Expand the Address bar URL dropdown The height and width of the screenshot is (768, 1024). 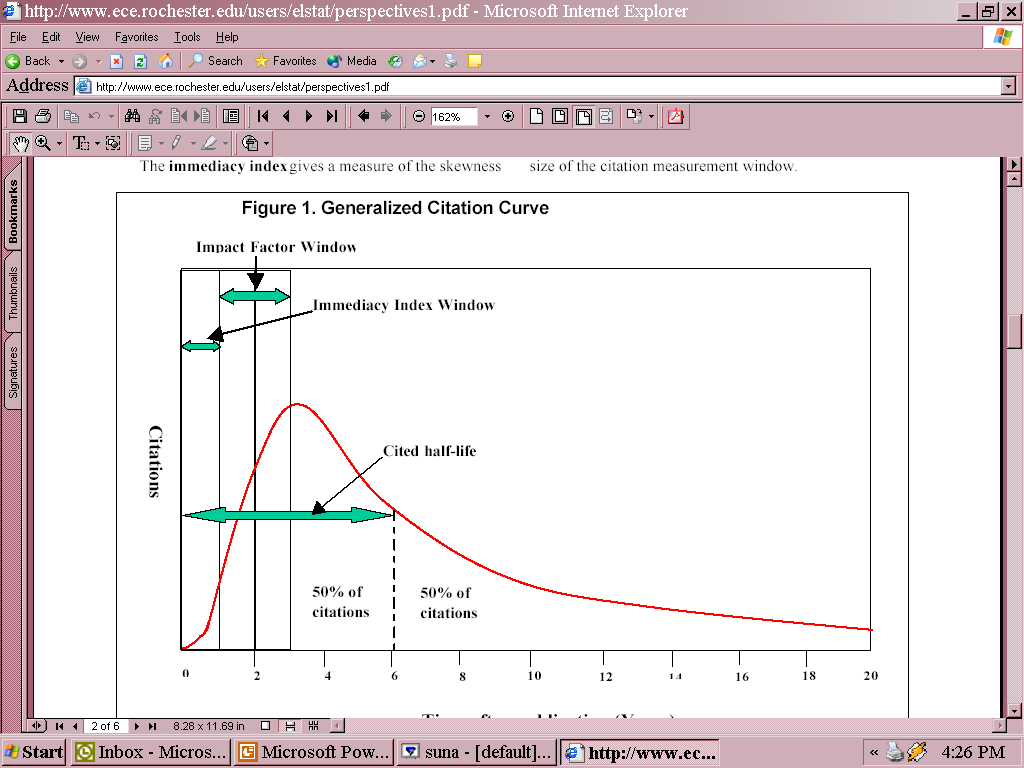coord(1008,86)
